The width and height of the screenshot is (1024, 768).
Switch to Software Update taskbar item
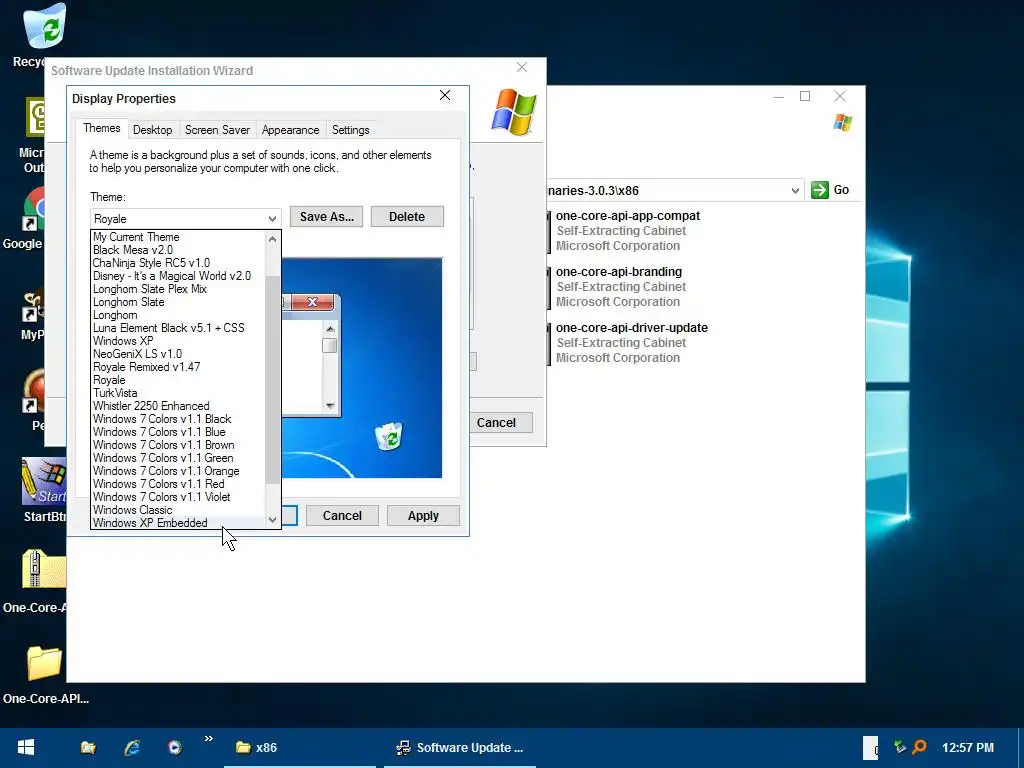[460, 747]
